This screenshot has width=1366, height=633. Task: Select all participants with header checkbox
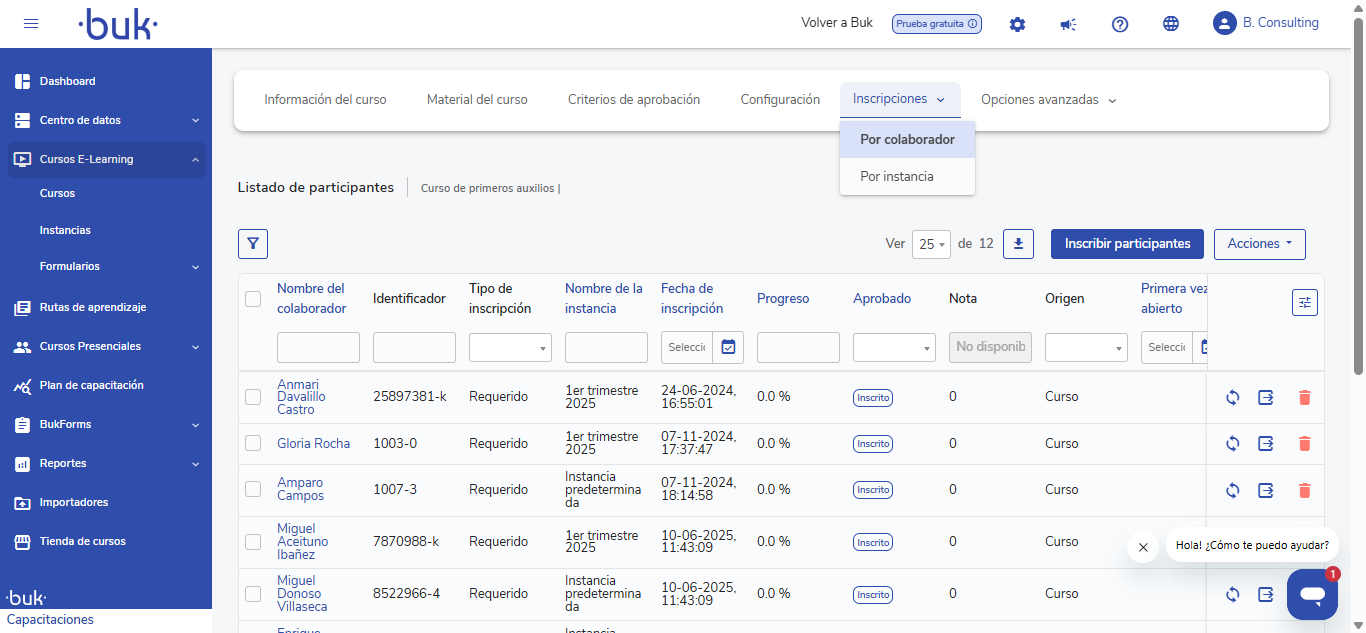point(253,298)
